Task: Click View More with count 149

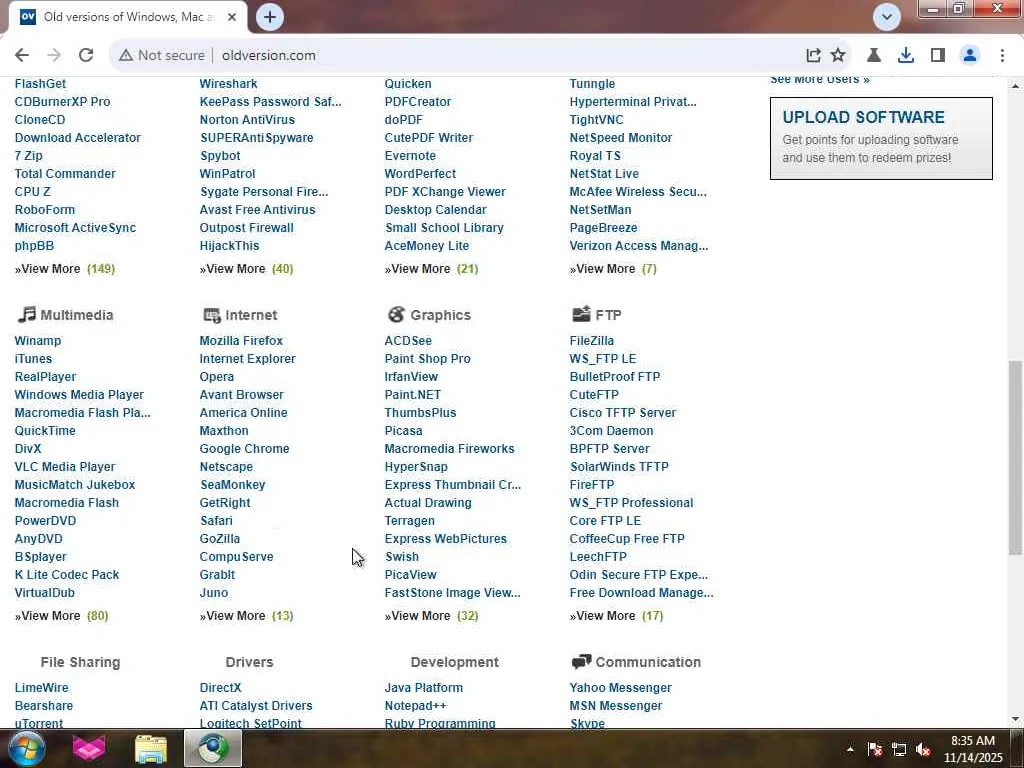Action: (65, 269)
